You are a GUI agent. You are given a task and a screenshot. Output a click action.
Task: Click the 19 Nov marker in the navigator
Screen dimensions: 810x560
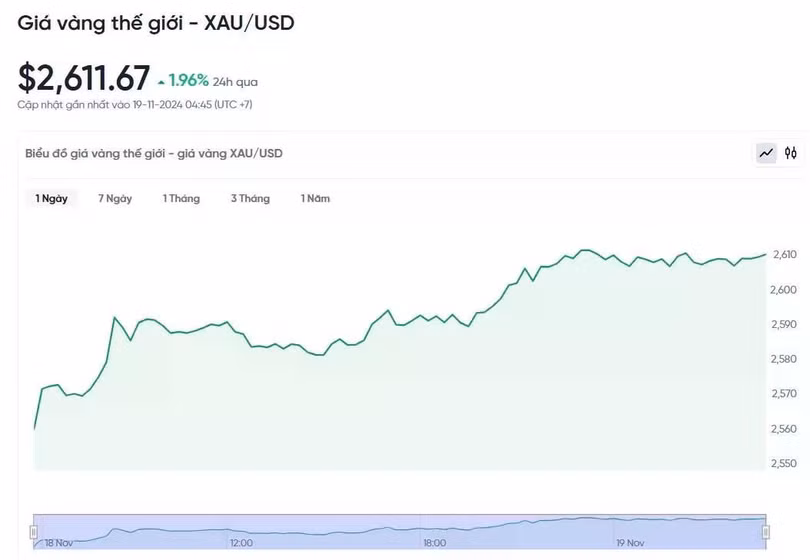click(630, 543)
